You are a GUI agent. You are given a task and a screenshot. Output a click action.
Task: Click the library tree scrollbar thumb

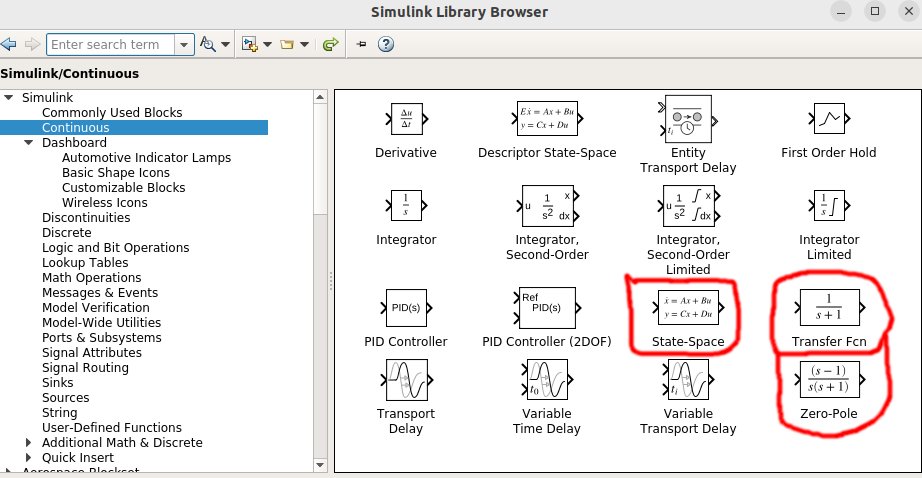[320, 159]
